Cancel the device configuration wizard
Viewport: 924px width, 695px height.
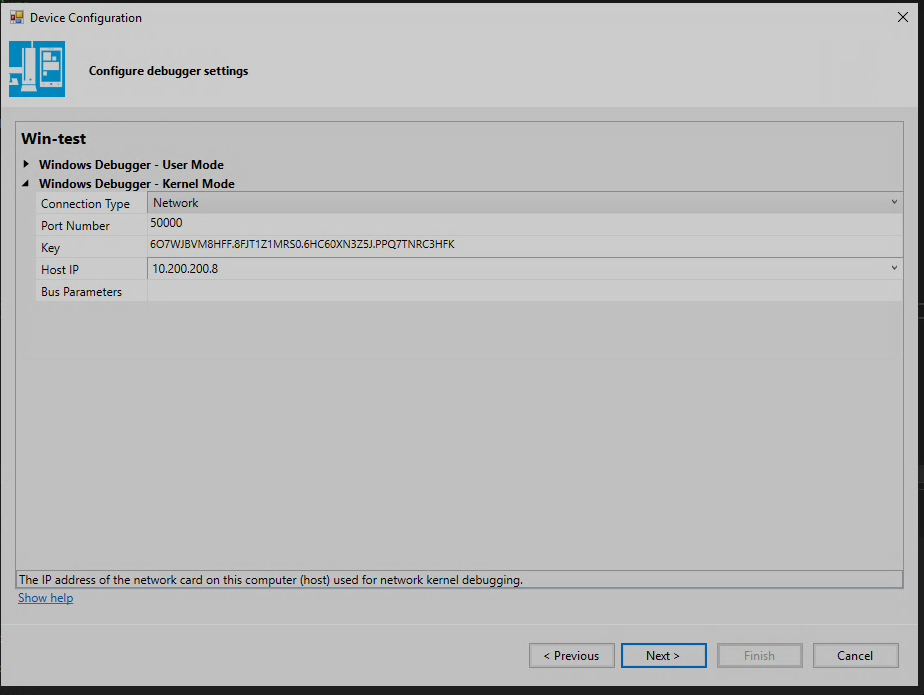tap(856, 656)
